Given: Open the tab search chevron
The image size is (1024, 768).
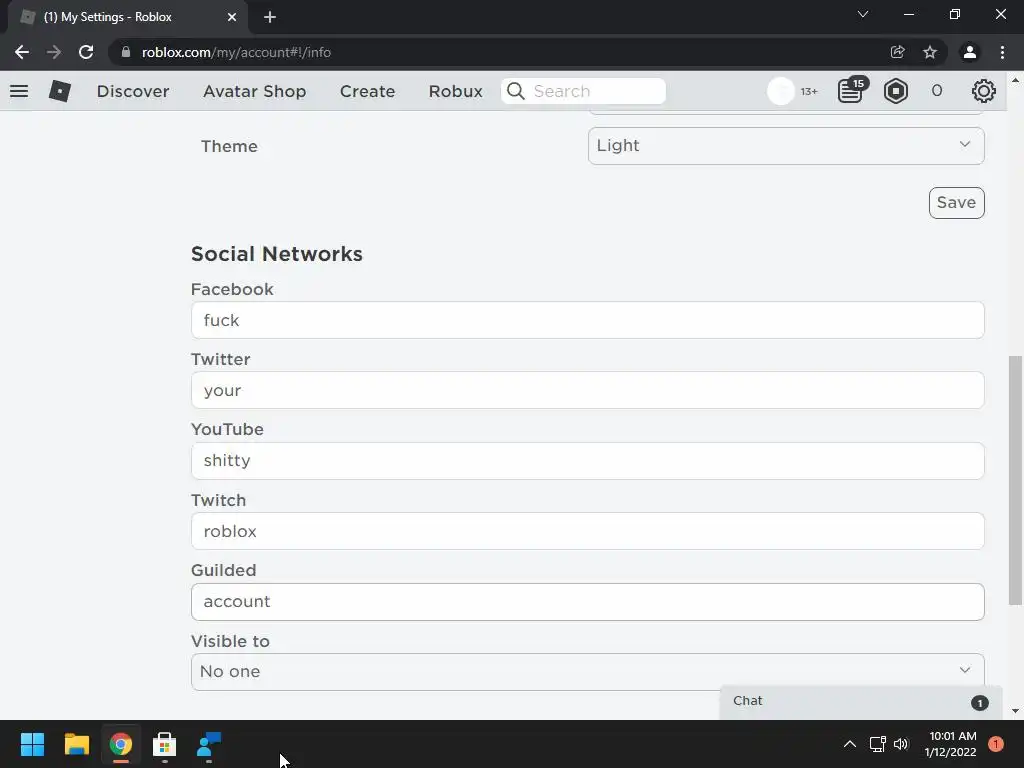Looking at the screenshot, I should 863,14.
